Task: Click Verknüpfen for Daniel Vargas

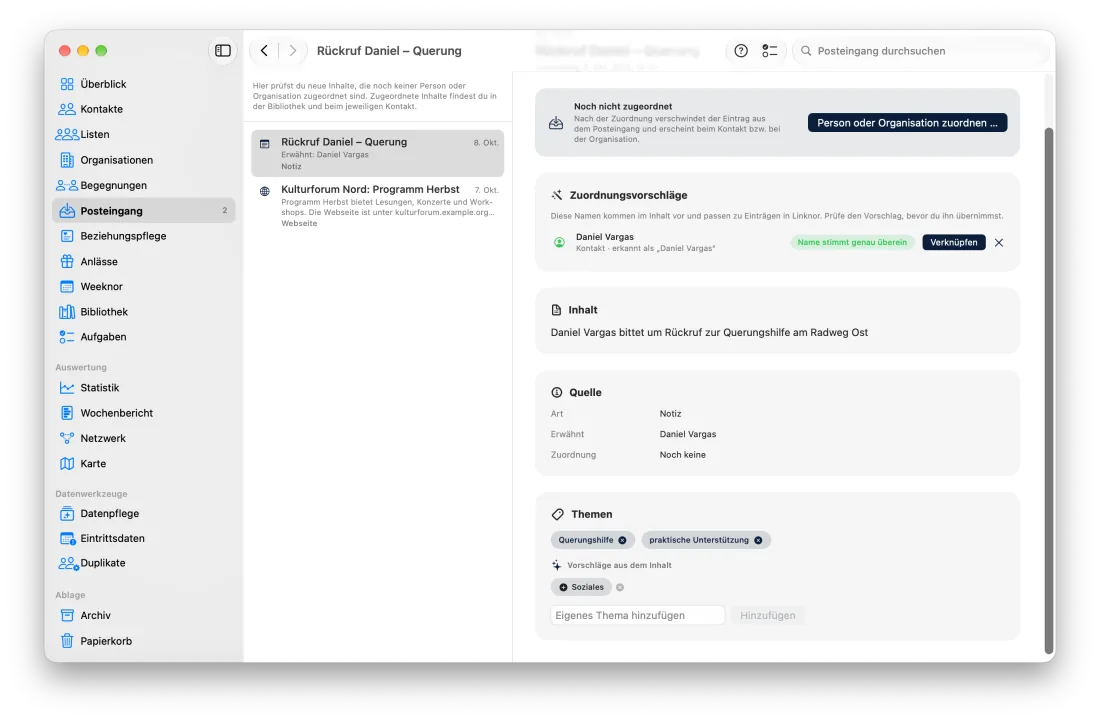Action: tap(953, 242)
